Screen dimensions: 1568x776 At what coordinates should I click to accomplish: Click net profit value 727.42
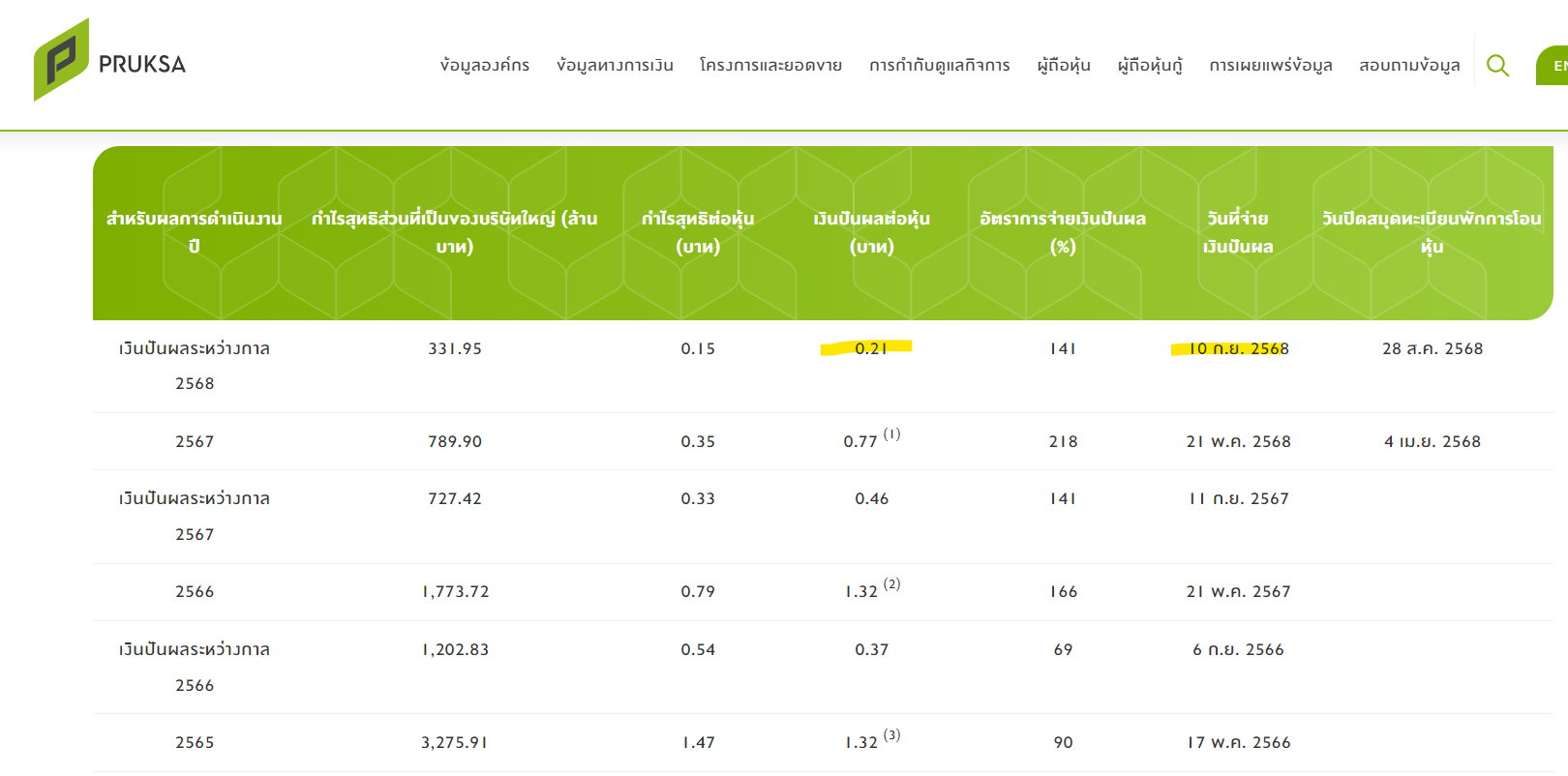455,498
